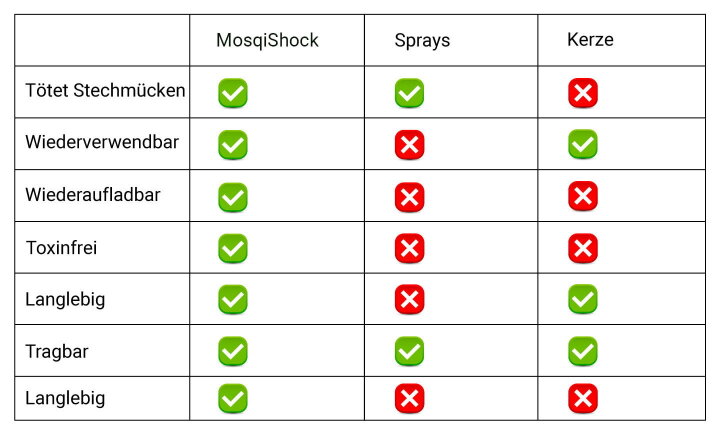Click the Tragbar row label
The width and height of the screenshot is (720, 435).
pyautogui.click(x=56, y=352)
